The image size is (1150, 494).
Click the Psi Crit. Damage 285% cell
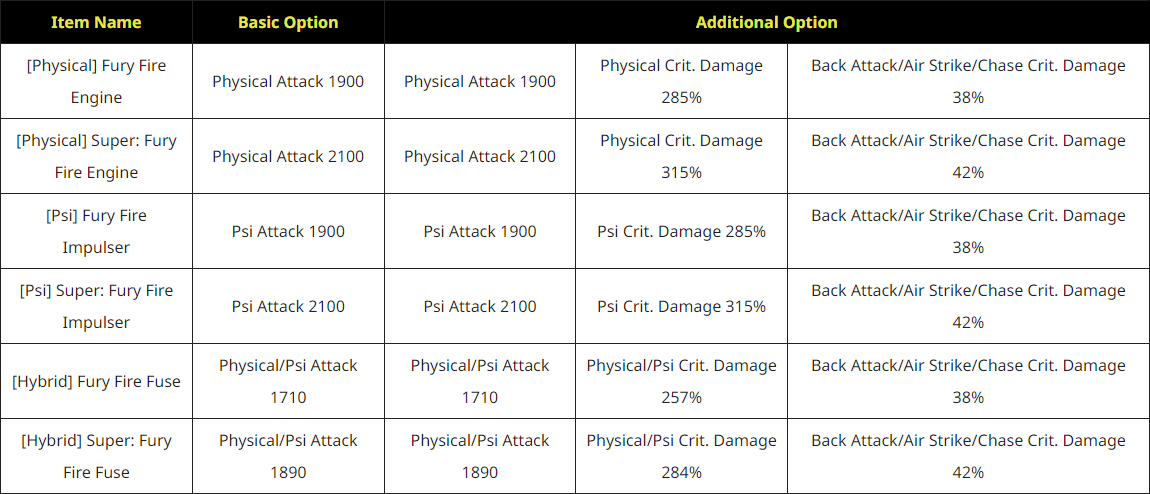[x=681, y=232]
